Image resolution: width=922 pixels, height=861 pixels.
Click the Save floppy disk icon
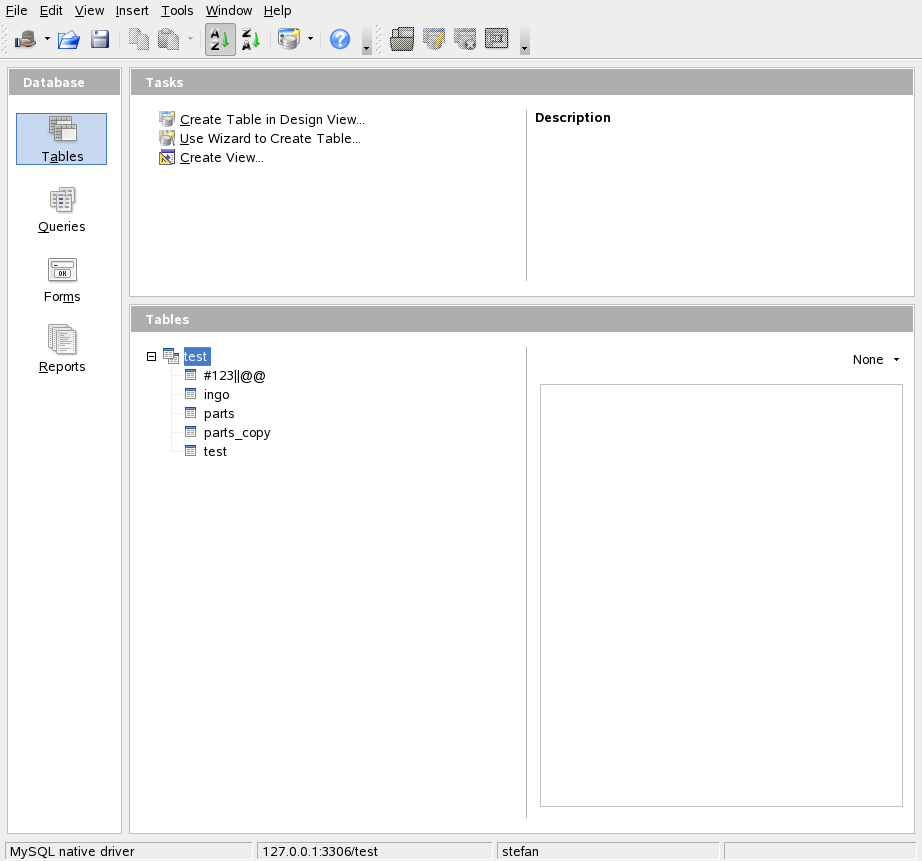click(x=100, y=40)
